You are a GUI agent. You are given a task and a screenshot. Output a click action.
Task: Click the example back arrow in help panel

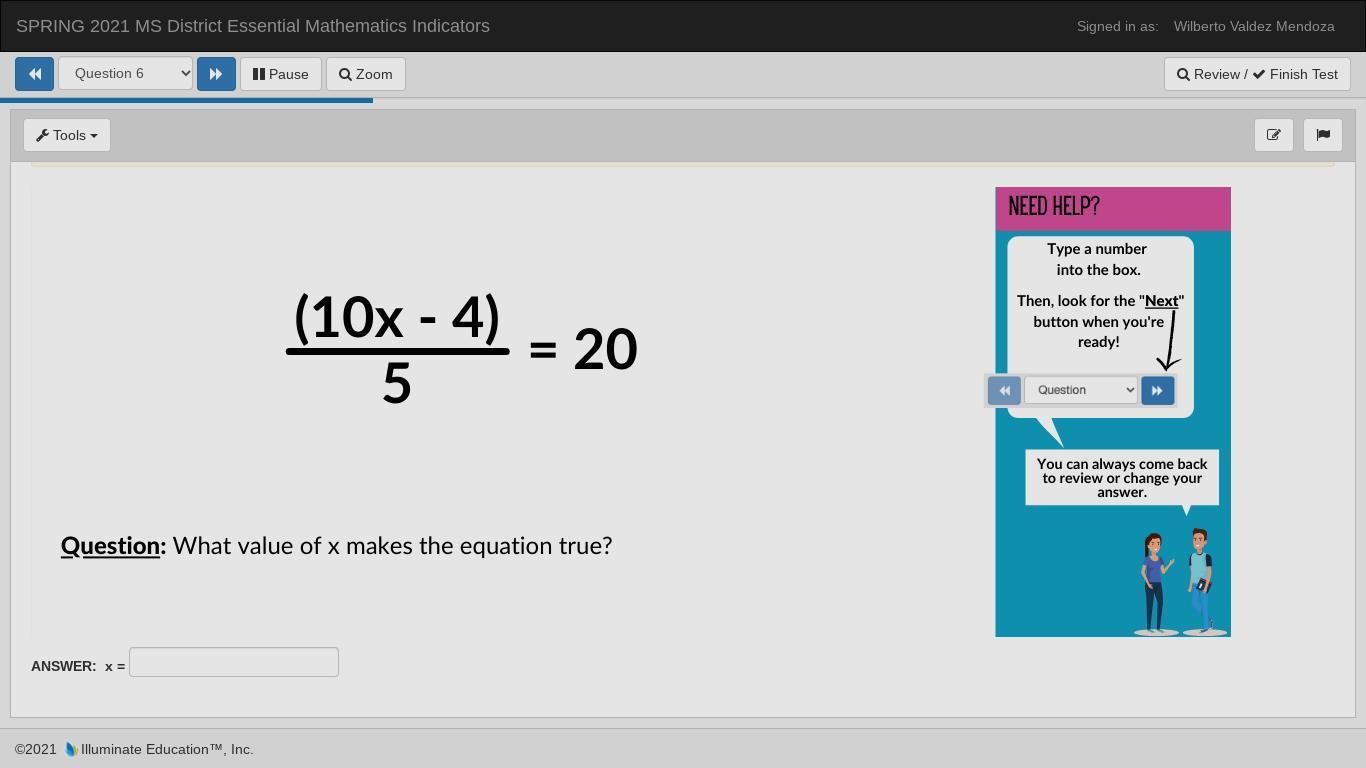tap(1004, 390)
